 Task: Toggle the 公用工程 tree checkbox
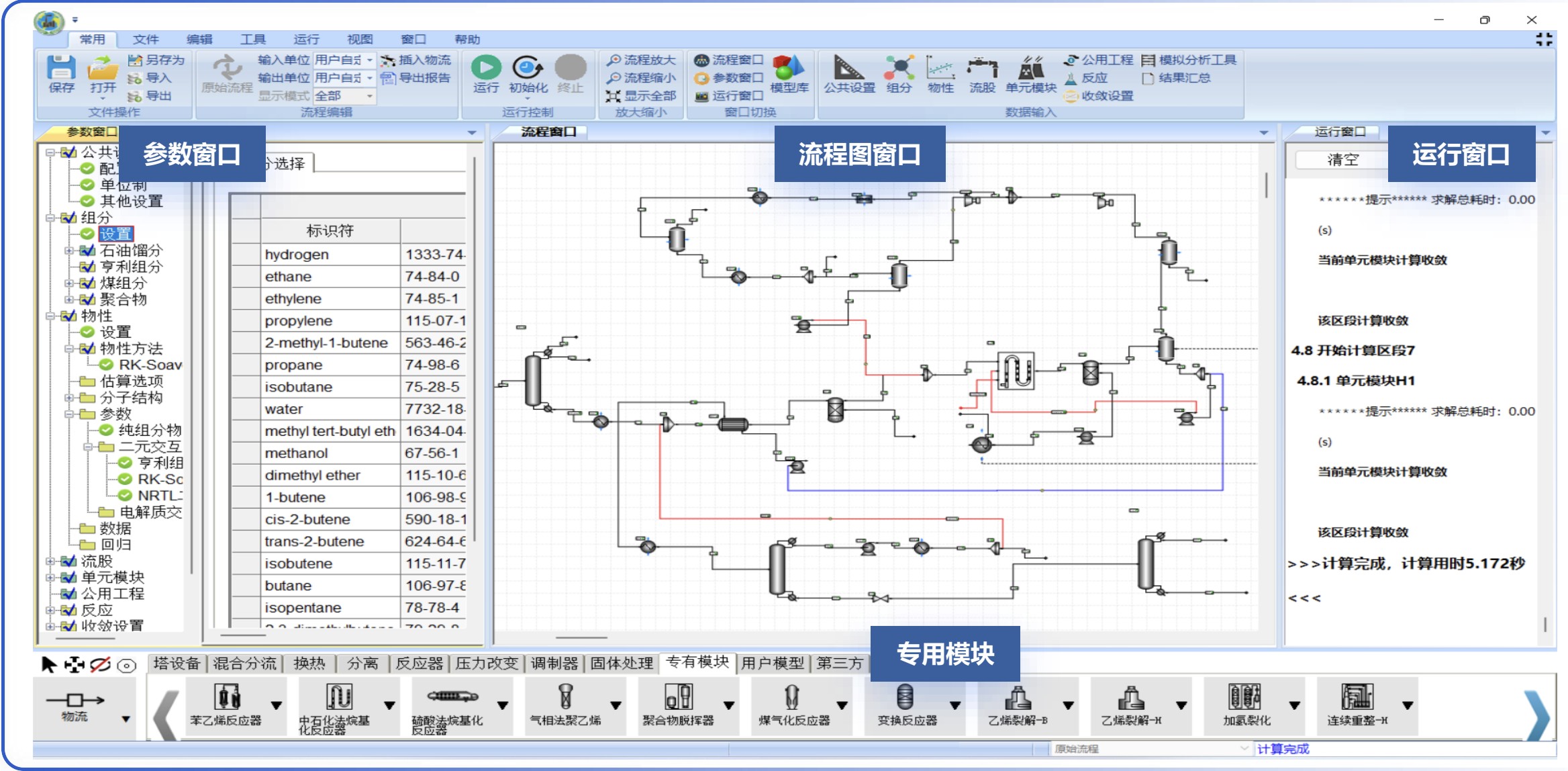click(x=68, y=594)
